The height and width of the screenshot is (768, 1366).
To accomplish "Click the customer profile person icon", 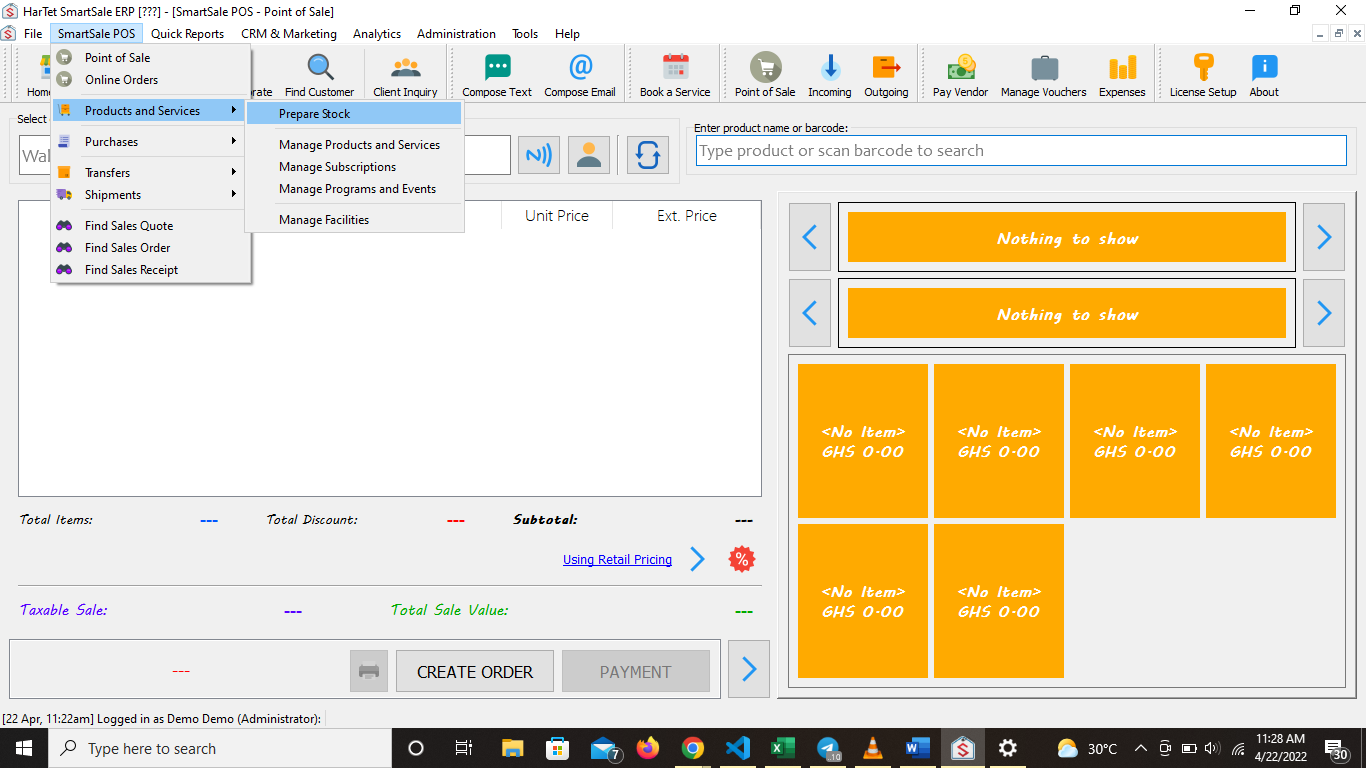I will [589, 155].
